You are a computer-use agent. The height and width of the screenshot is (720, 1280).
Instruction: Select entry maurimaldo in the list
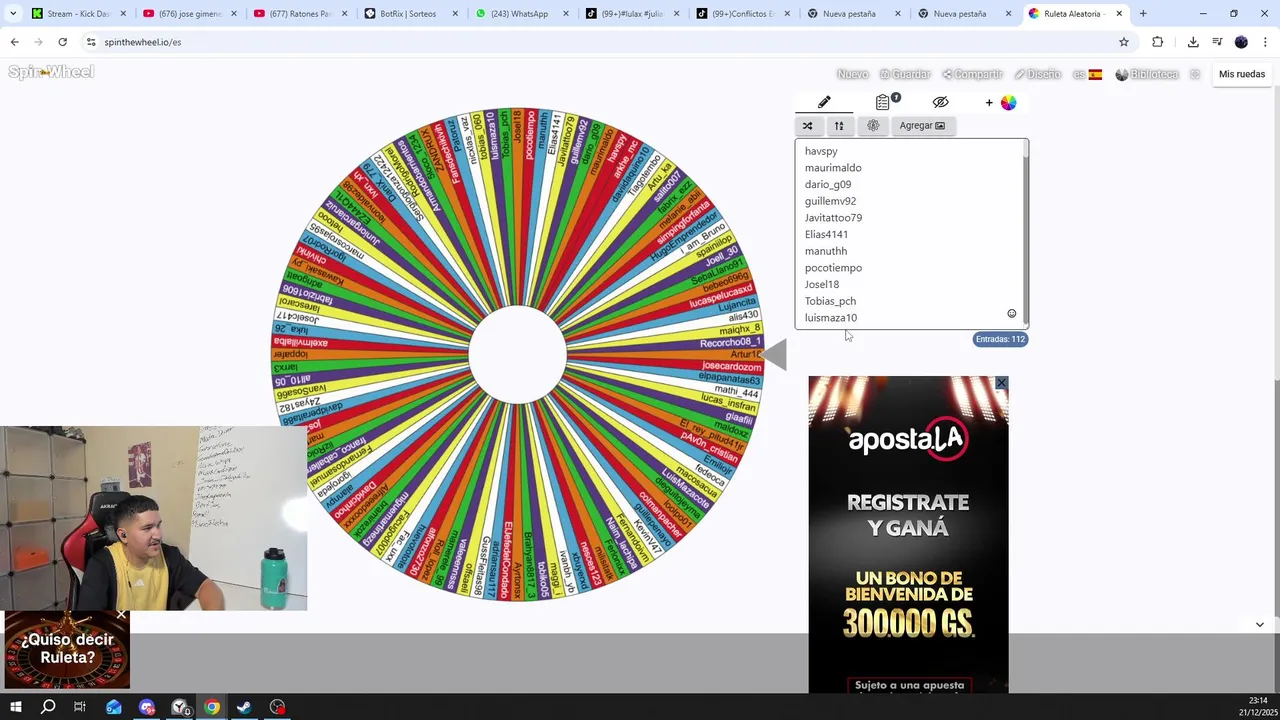833,168
